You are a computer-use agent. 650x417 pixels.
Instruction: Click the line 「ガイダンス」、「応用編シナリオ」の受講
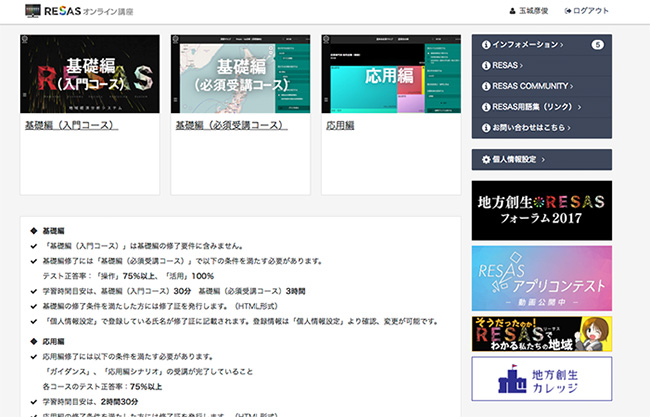(x=148, y=371)
